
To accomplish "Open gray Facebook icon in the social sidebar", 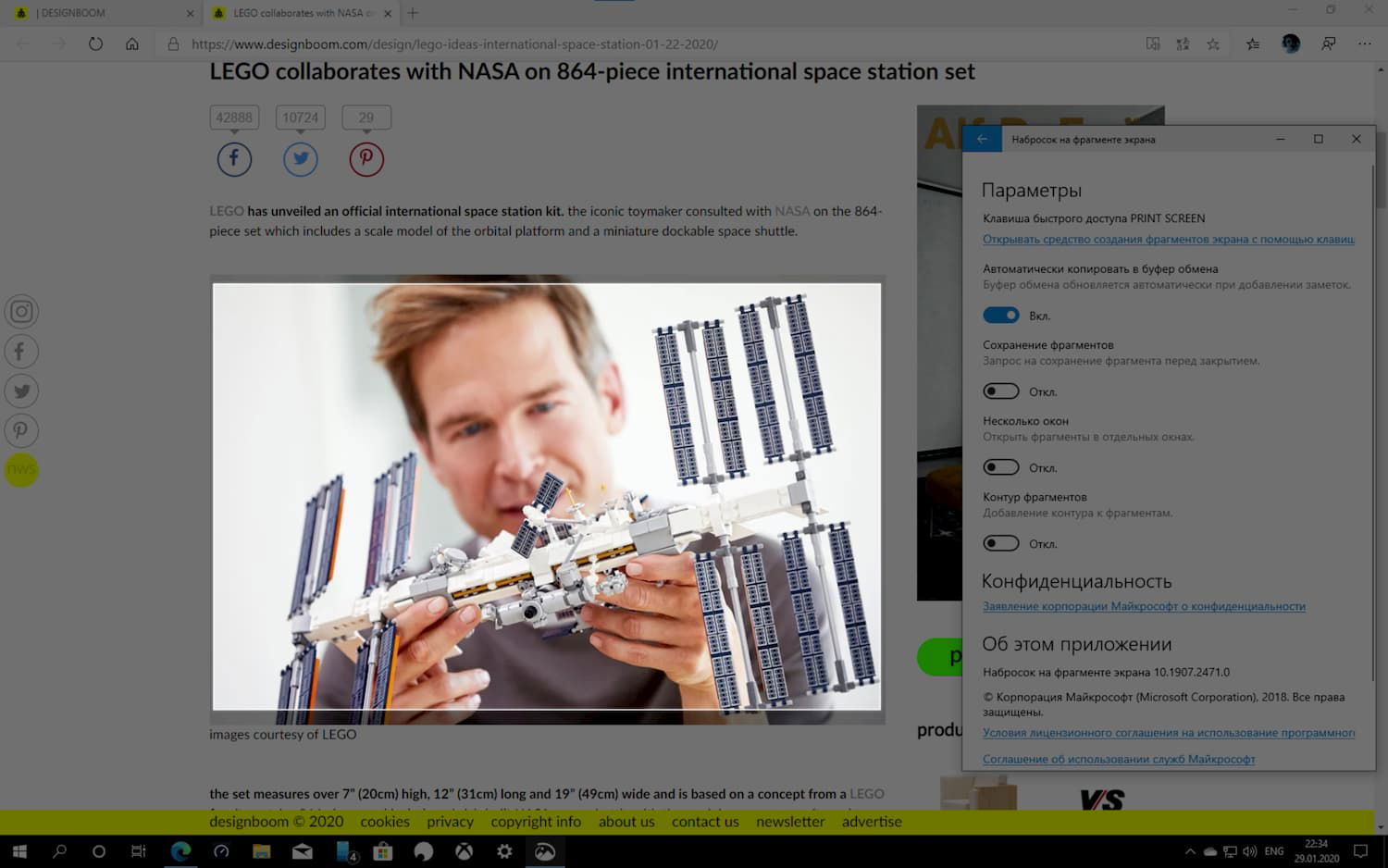I will coord(21,352).
